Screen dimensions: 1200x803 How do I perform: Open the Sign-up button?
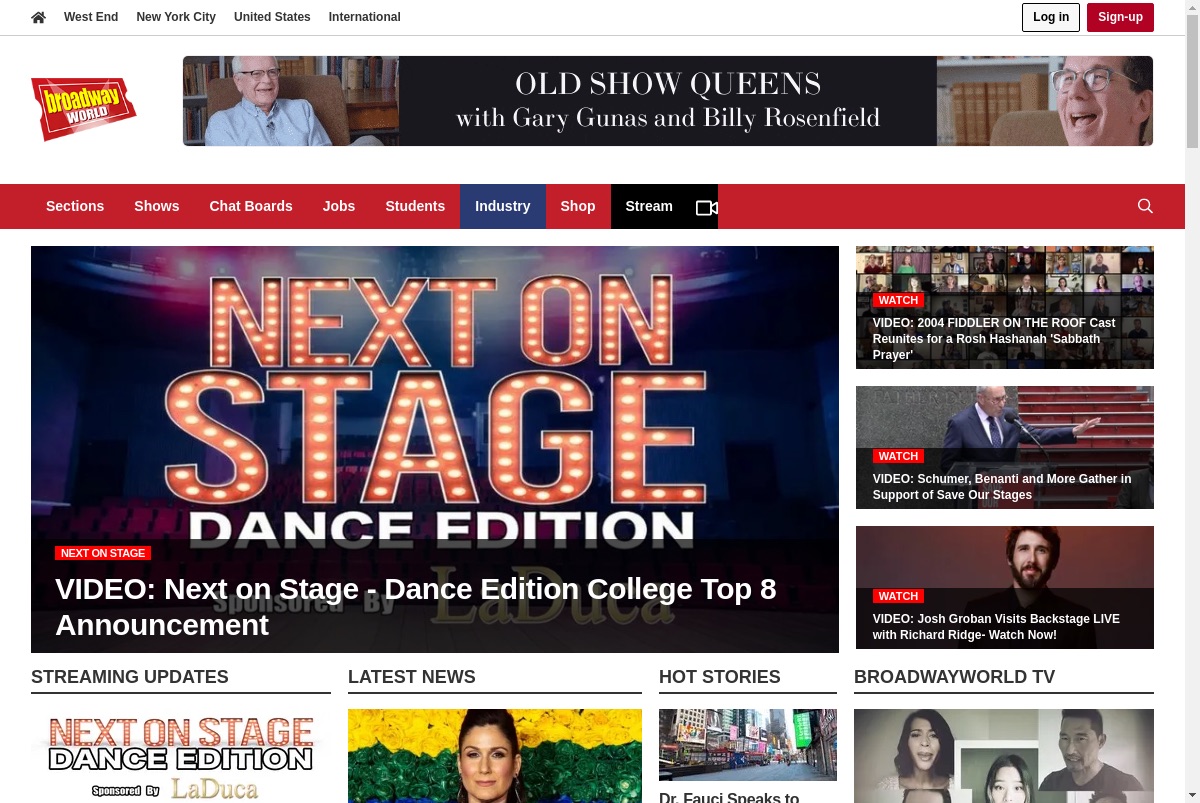[1120, 17]
